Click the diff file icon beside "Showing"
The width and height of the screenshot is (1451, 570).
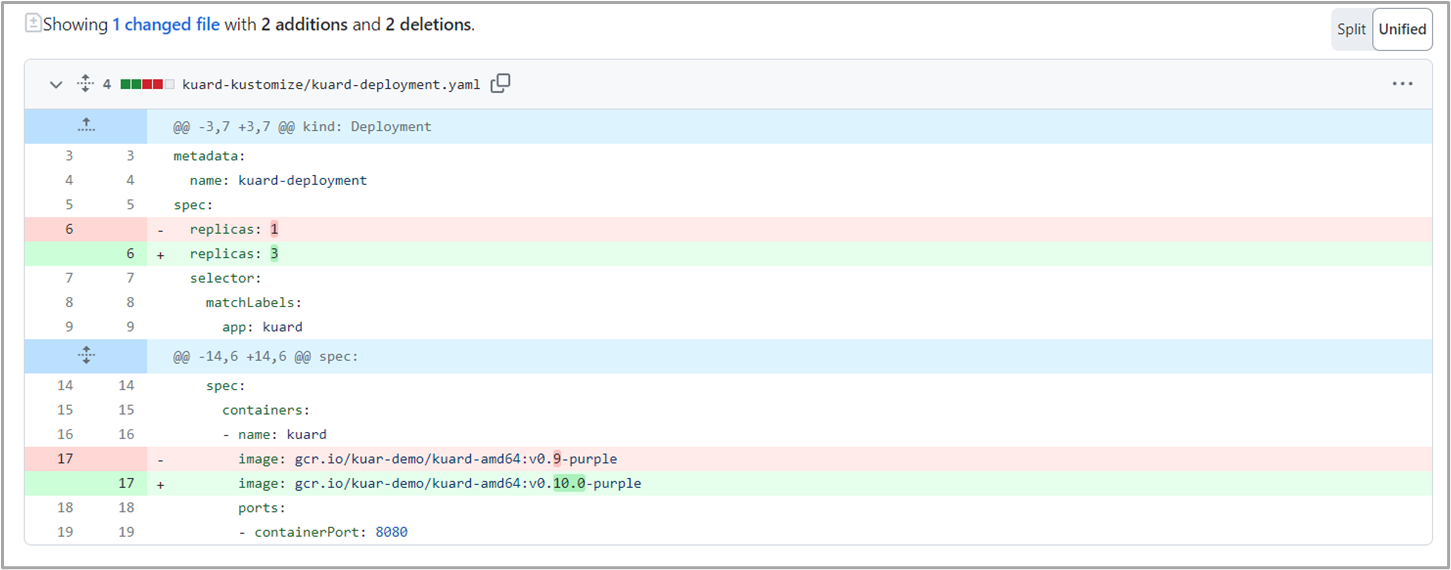tap(33, 24)
